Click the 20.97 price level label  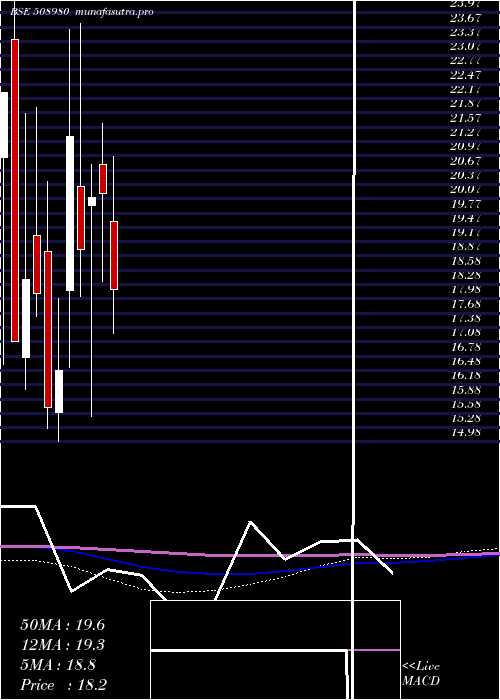[x=466, y=147]
